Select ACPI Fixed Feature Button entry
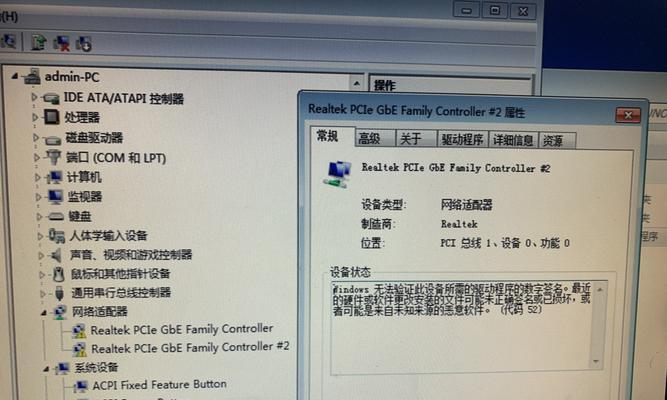The height and width of the screenshot is (400, 667). coord(160,385)
